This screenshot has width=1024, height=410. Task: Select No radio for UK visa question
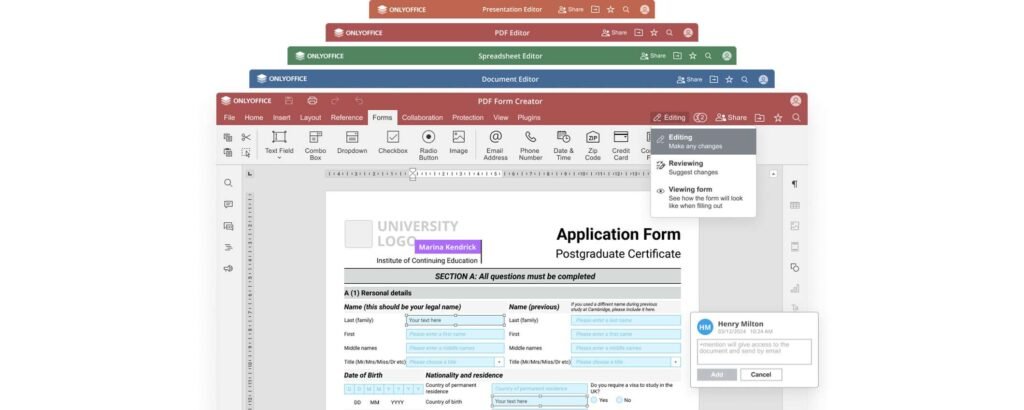coord(618,400)
